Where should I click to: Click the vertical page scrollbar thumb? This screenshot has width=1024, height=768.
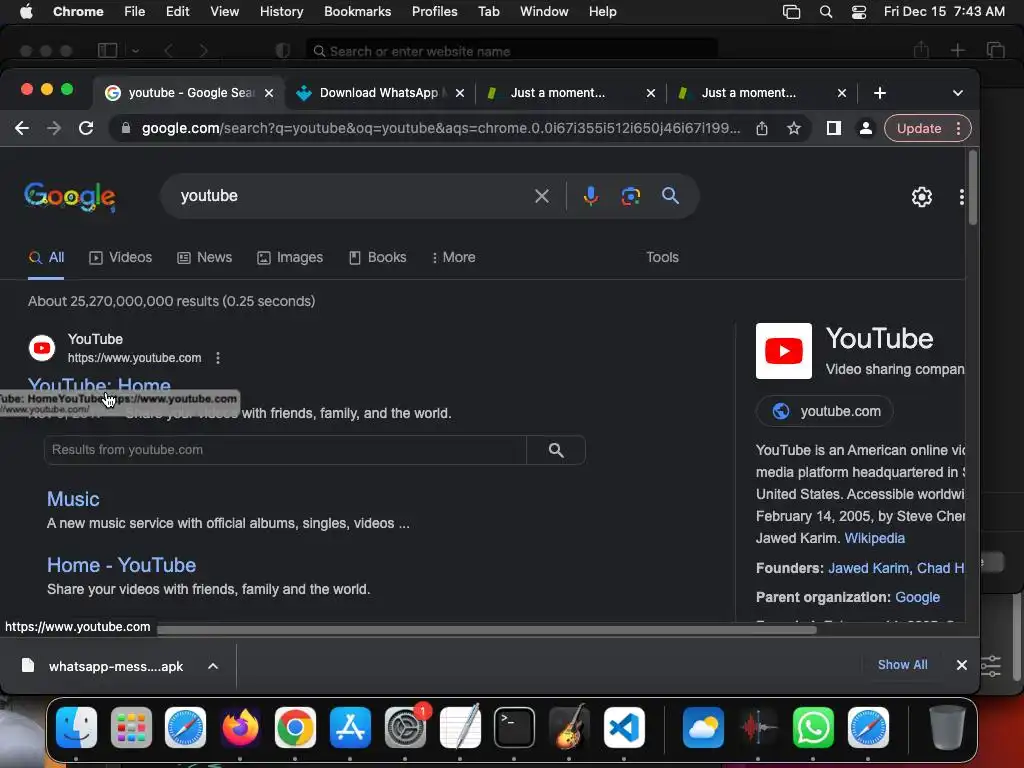point(973,187)
